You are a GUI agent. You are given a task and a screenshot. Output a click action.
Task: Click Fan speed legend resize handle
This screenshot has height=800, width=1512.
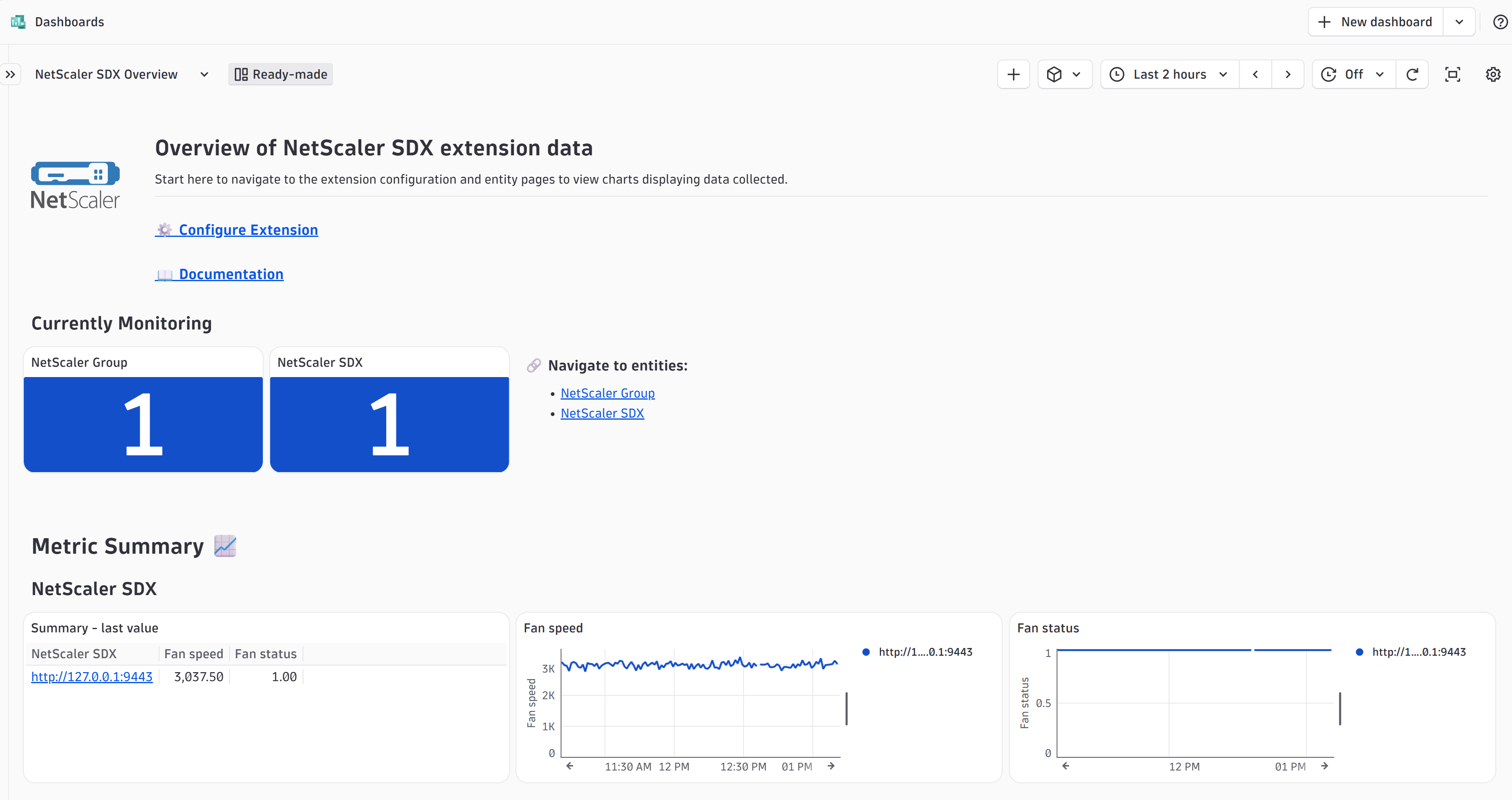(x=846, y=709)
